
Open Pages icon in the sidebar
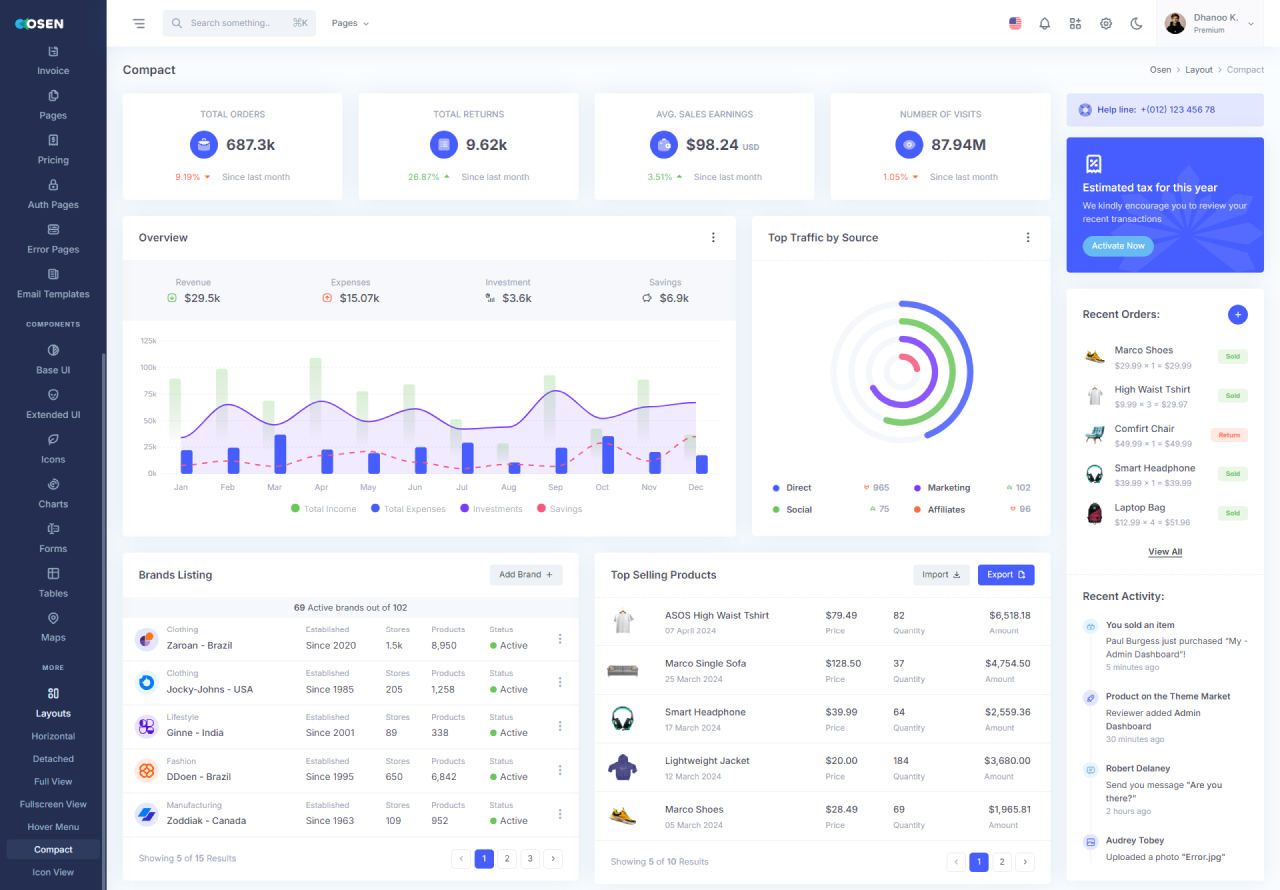(53, 105)
